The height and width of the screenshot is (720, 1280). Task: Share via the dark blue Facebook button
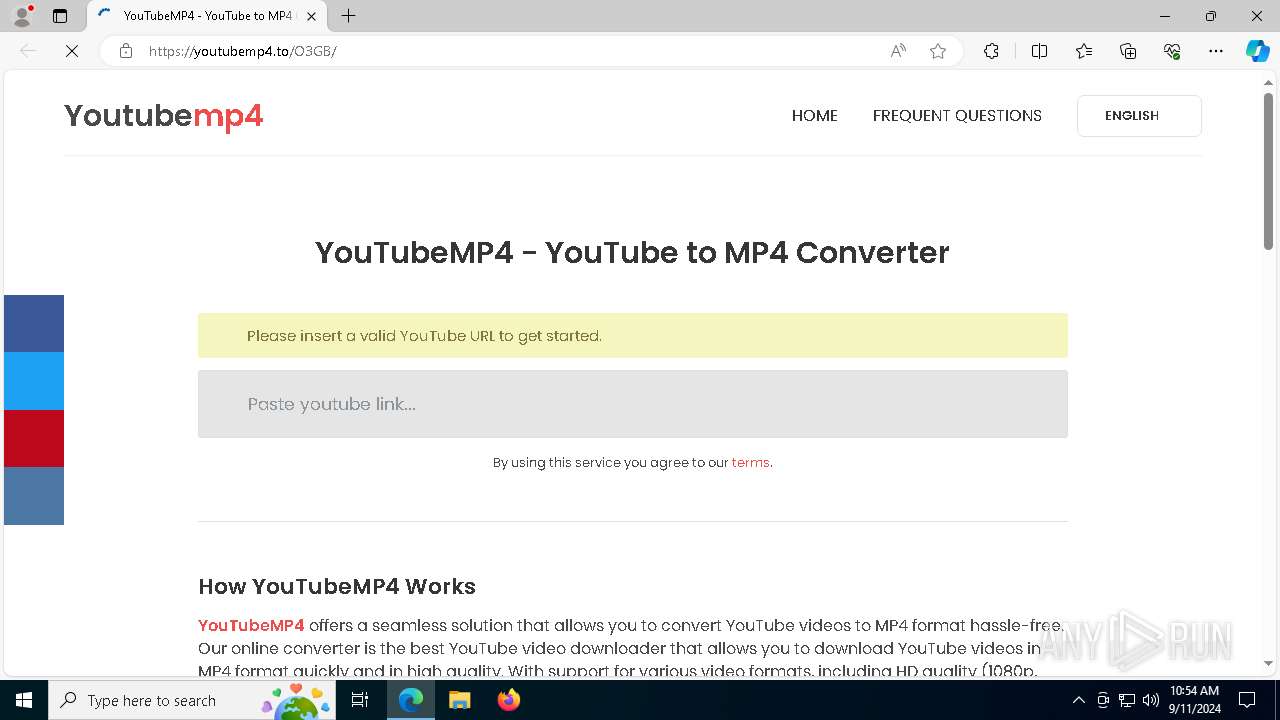pyautogui.click(x=34, y=324)
